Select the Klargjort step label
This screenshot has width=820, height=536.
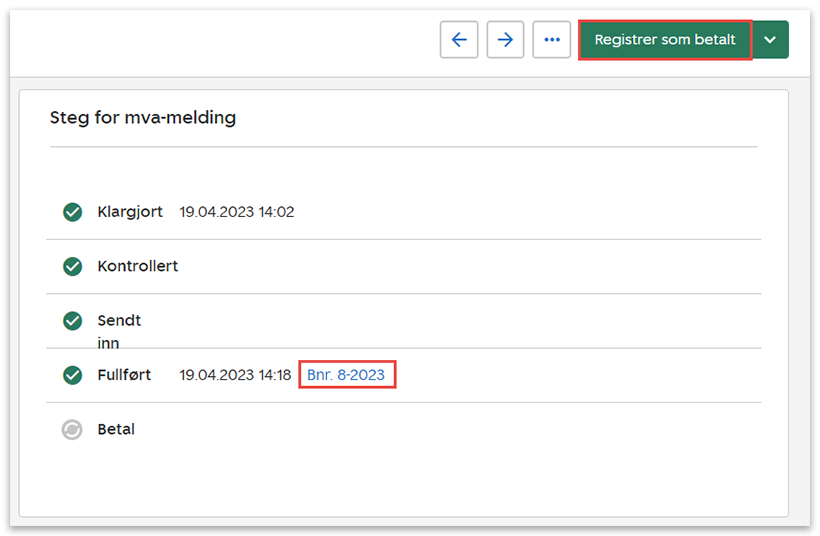[130, 212]
